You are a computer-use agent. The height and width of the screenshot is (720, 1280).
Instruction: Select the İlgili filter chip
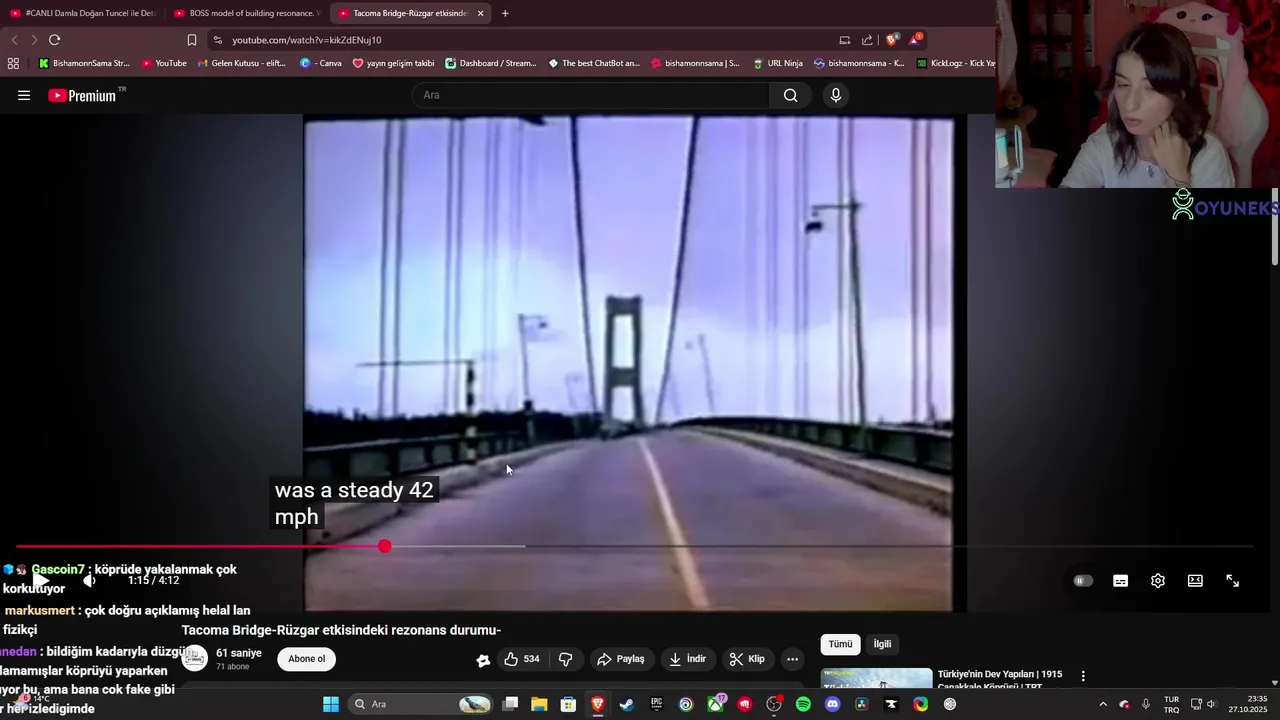(x=882, y=644)
